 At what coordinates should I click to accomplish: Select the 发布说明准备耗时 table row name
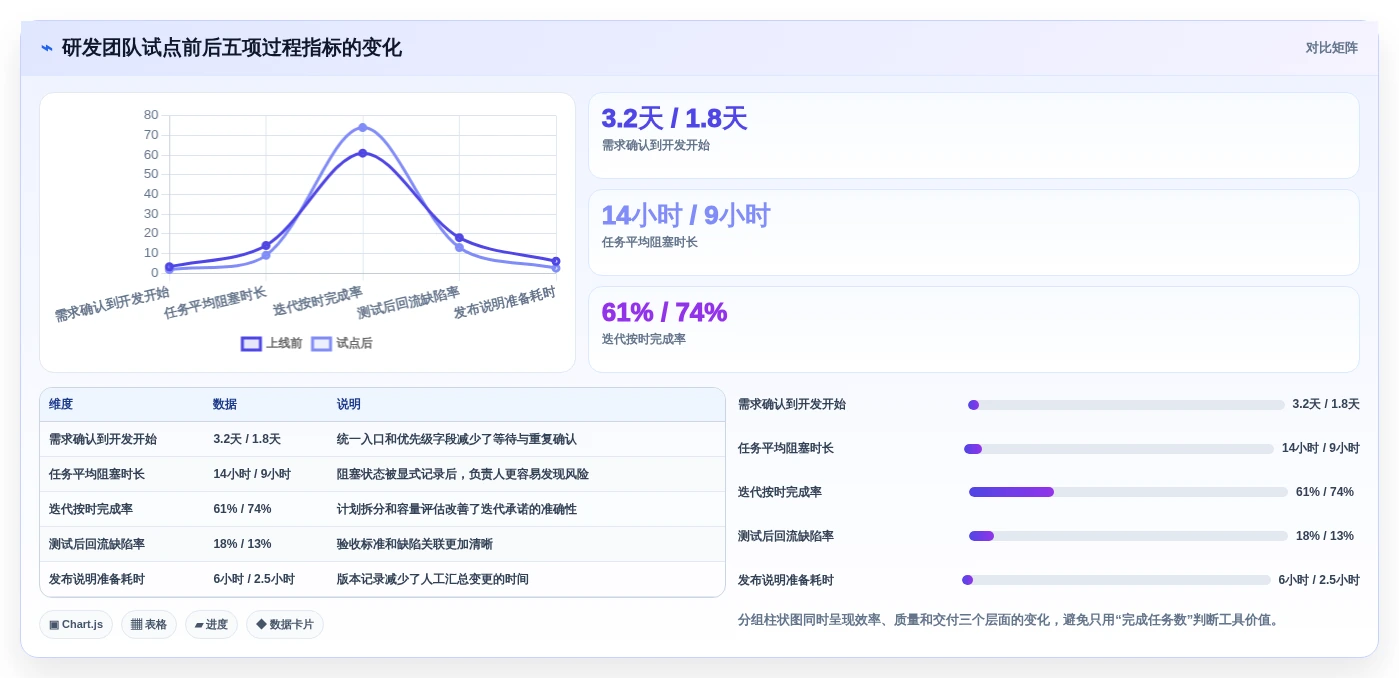[x=97, y=579]
